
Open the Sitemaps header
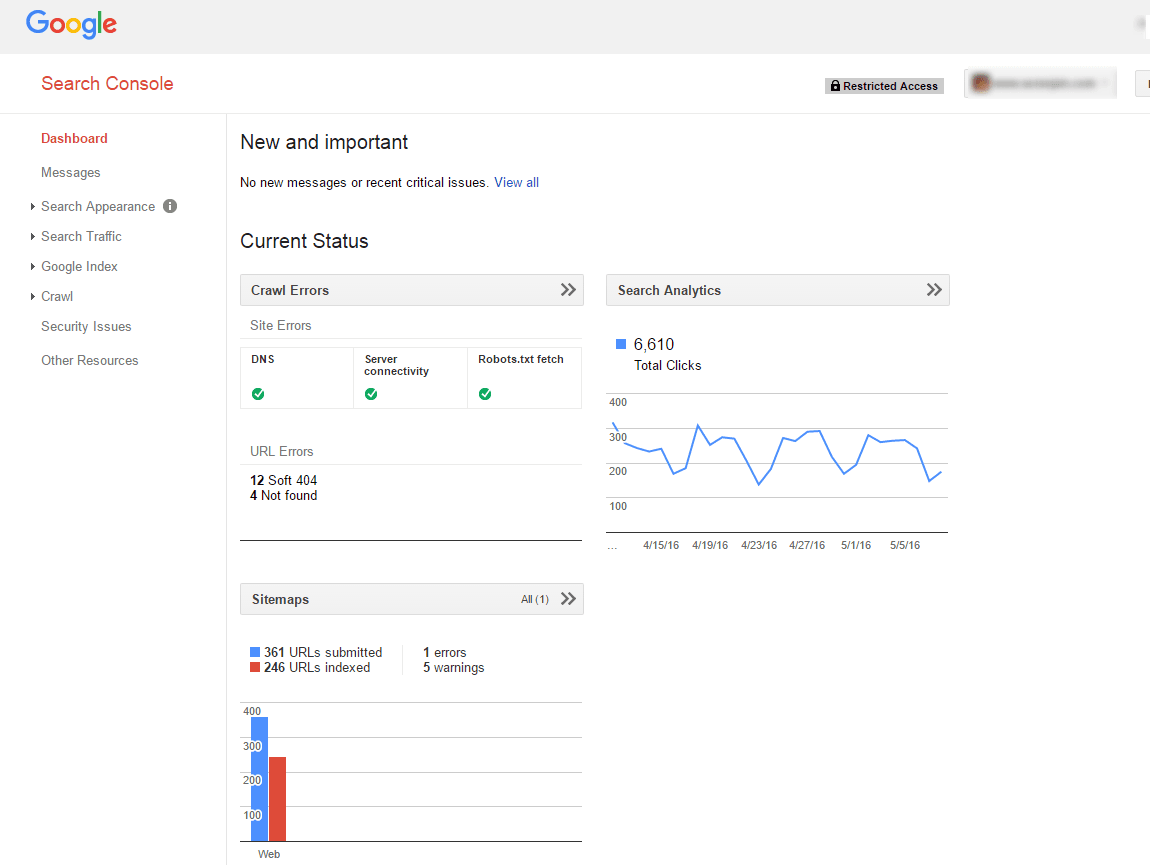coord(411,599)
